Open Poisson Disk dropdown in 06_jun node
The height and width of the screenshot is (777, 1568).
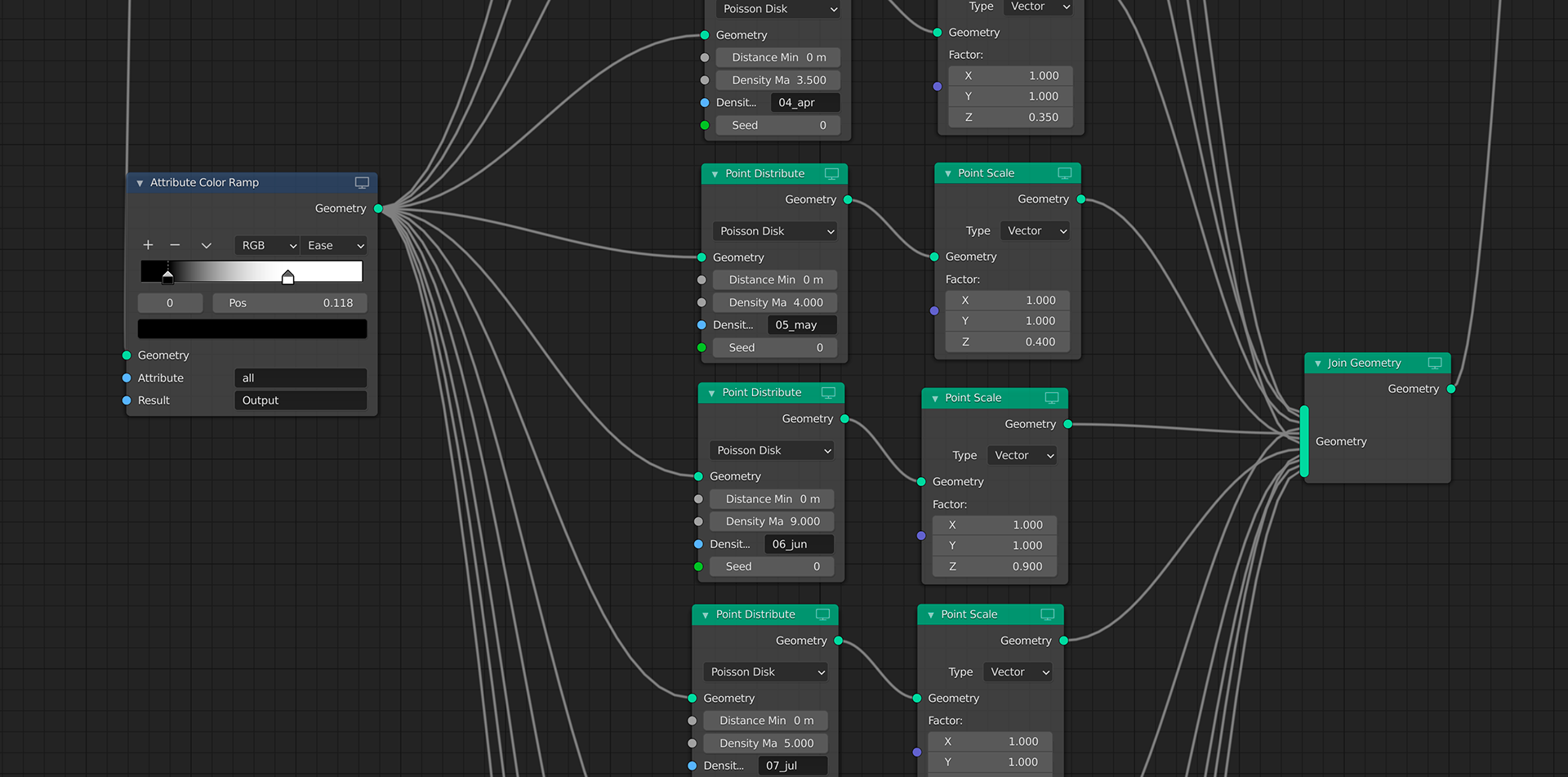coord(773,450)
